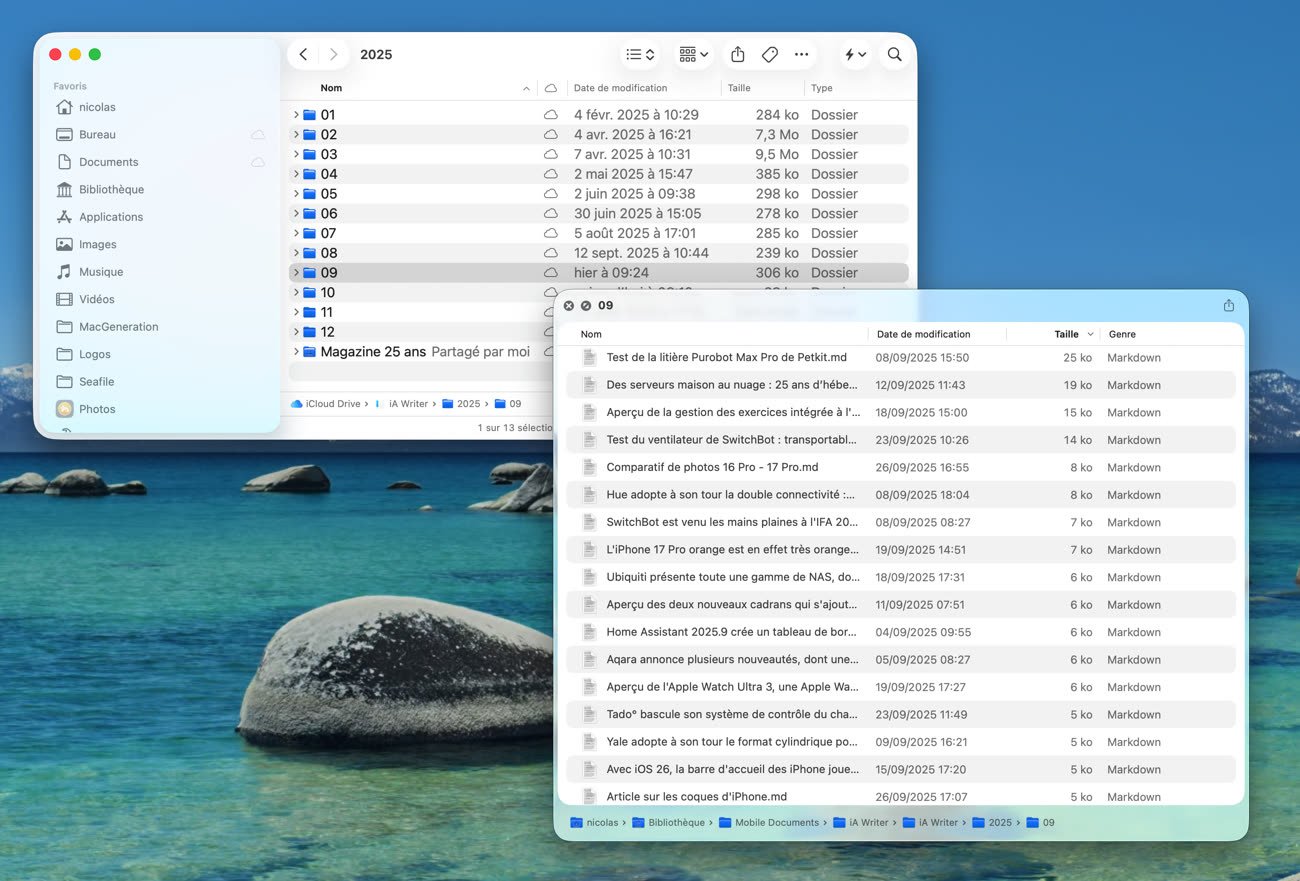Open the search magnifier in Finder
This screenshot has width=1300, height=881.
(894, 55)
